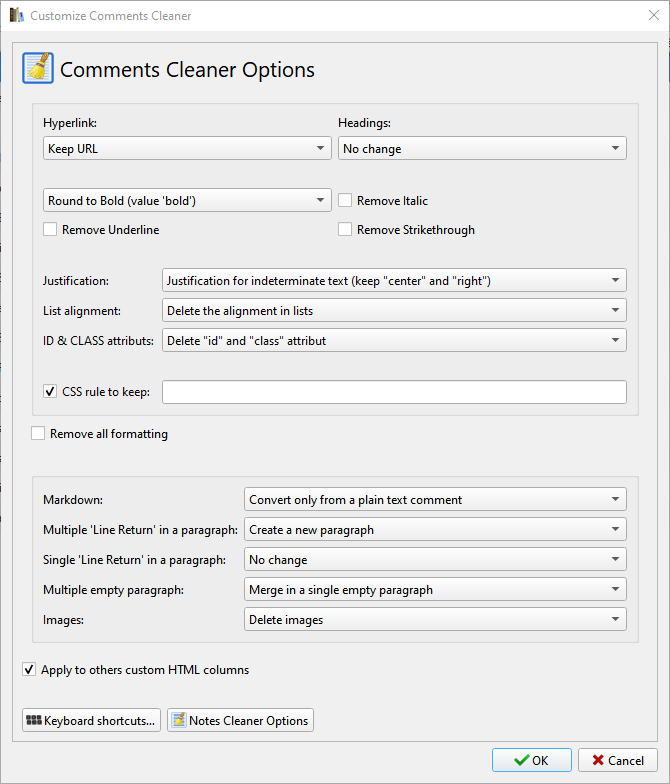
Task: Expand the Images dropdown showing Delete images
Action: [435, 620]
